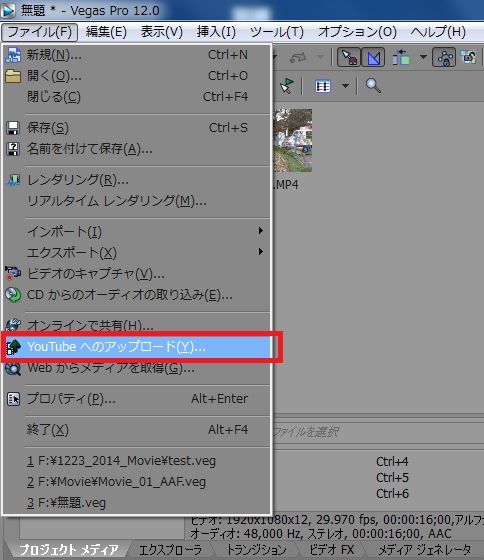
Task: Click the CD icon beside オーディオの取り込み
Action: click(x=13, y=295)
